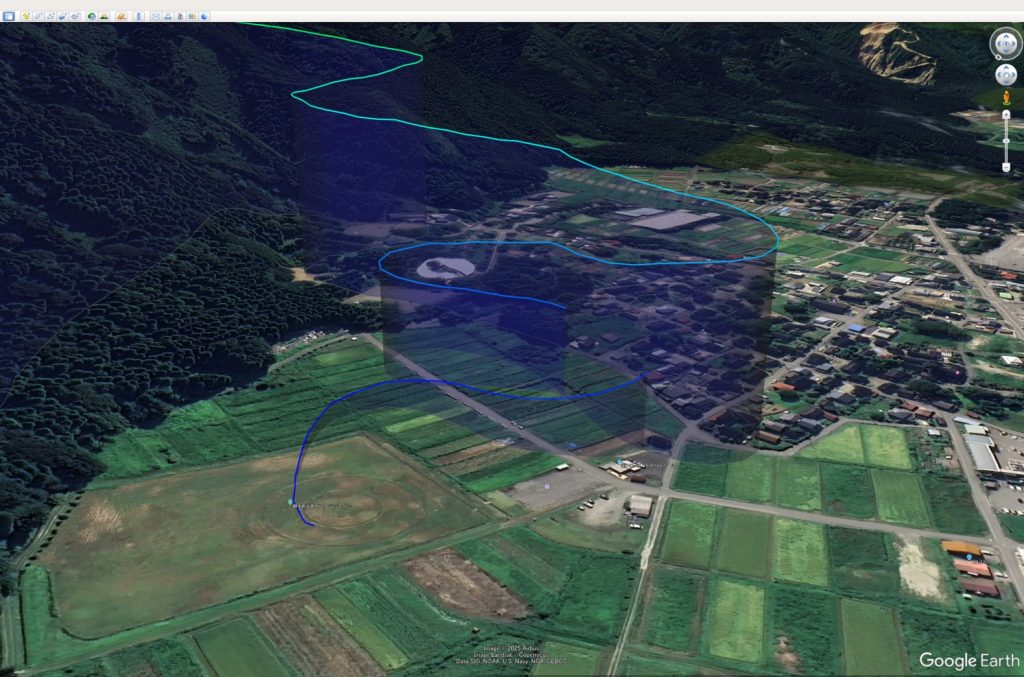Toggle sunlight across the landscape

pos(104,17)
